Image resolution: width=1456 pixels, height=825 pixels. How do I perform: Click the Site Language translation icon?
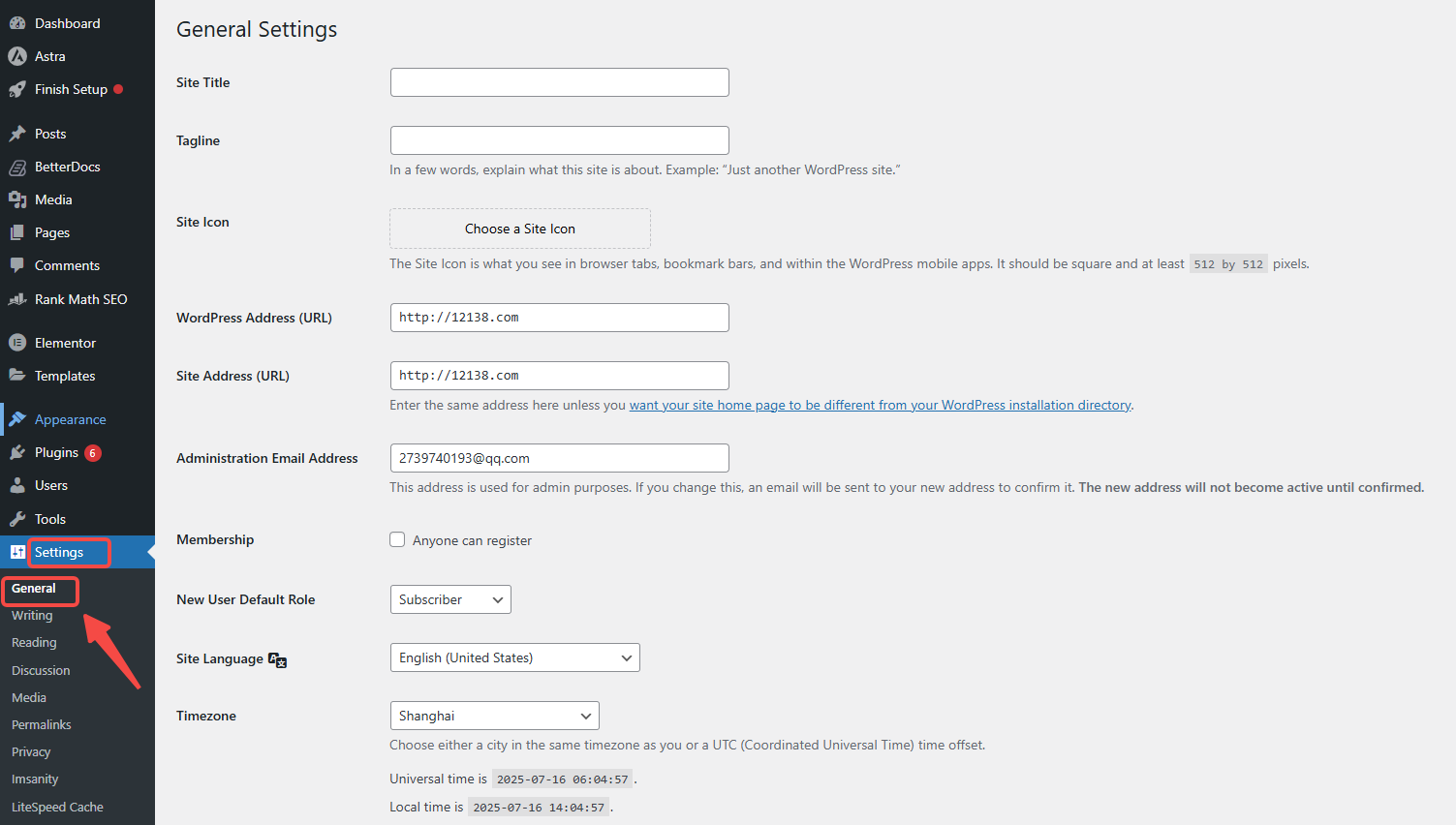(278, 660)
